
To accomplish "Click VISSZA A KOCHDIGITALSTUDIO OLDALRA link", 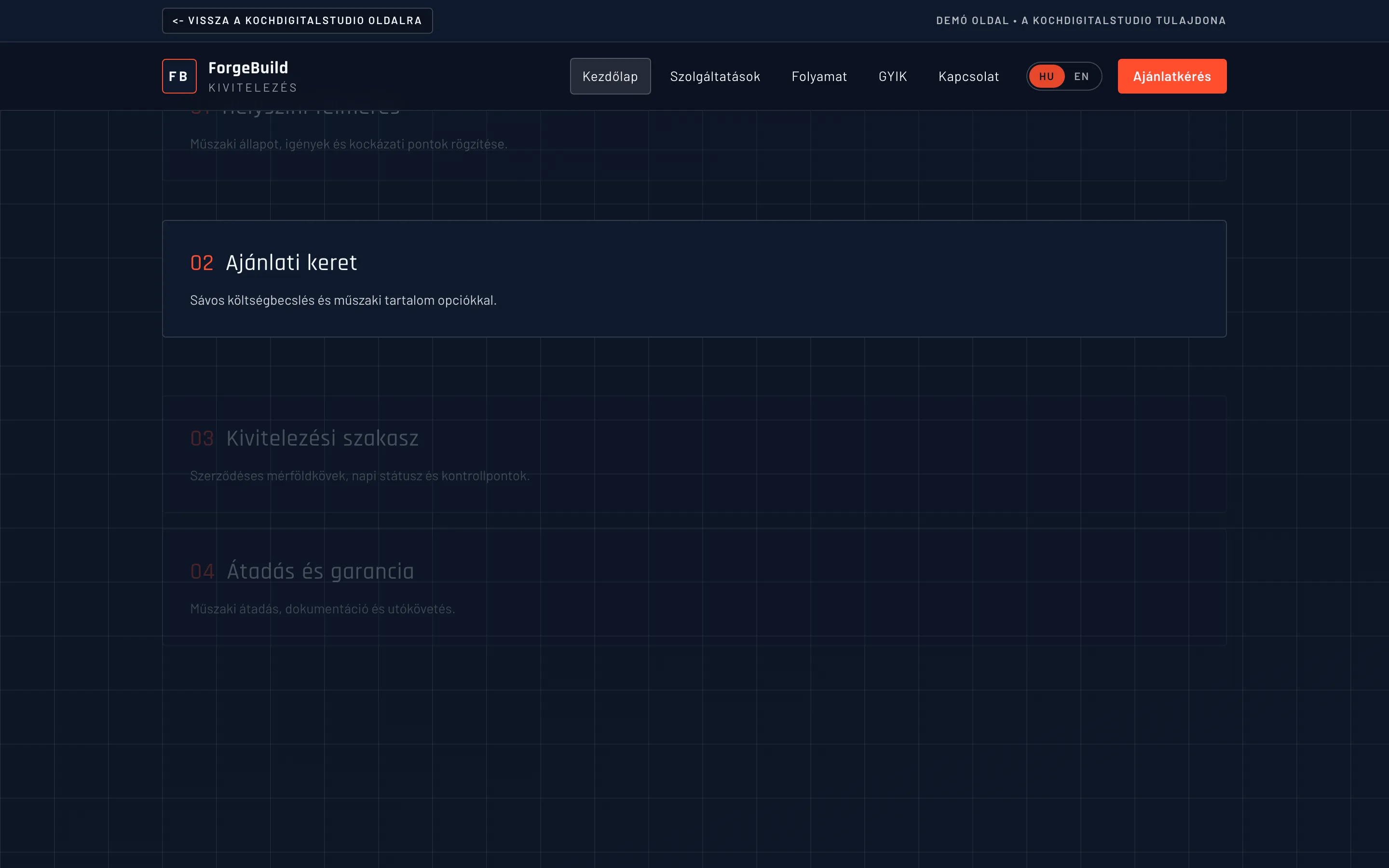I will click(x=297, y=20).
